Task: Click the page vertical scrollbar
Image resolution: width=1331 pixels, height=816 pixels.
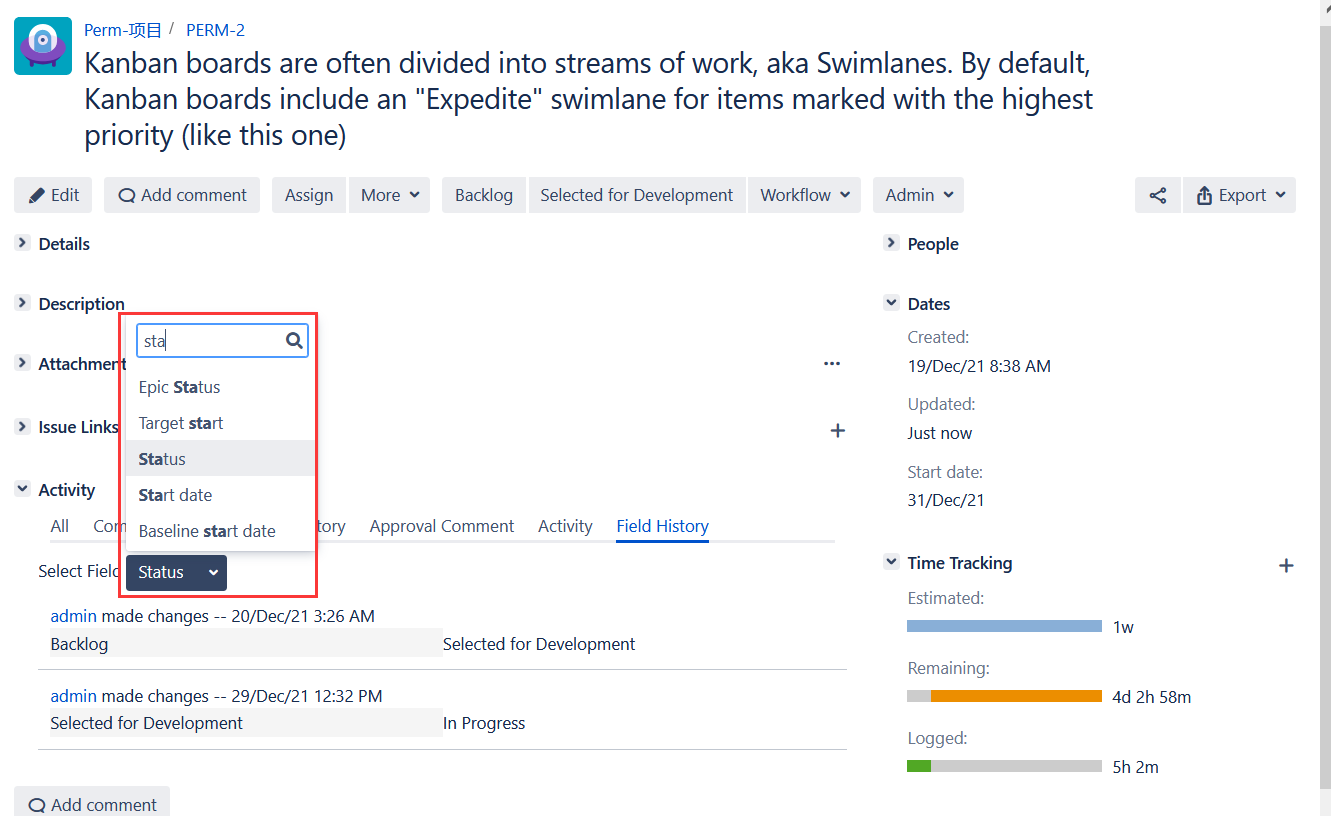Action: point(1324,408)
